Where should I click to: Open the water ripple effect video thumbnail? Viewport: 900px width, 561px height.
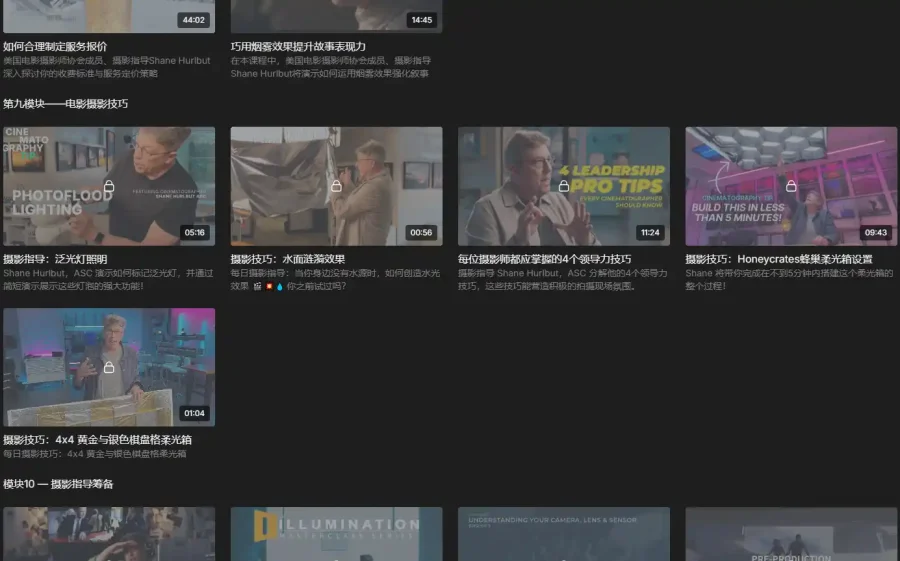pos(336,186)
